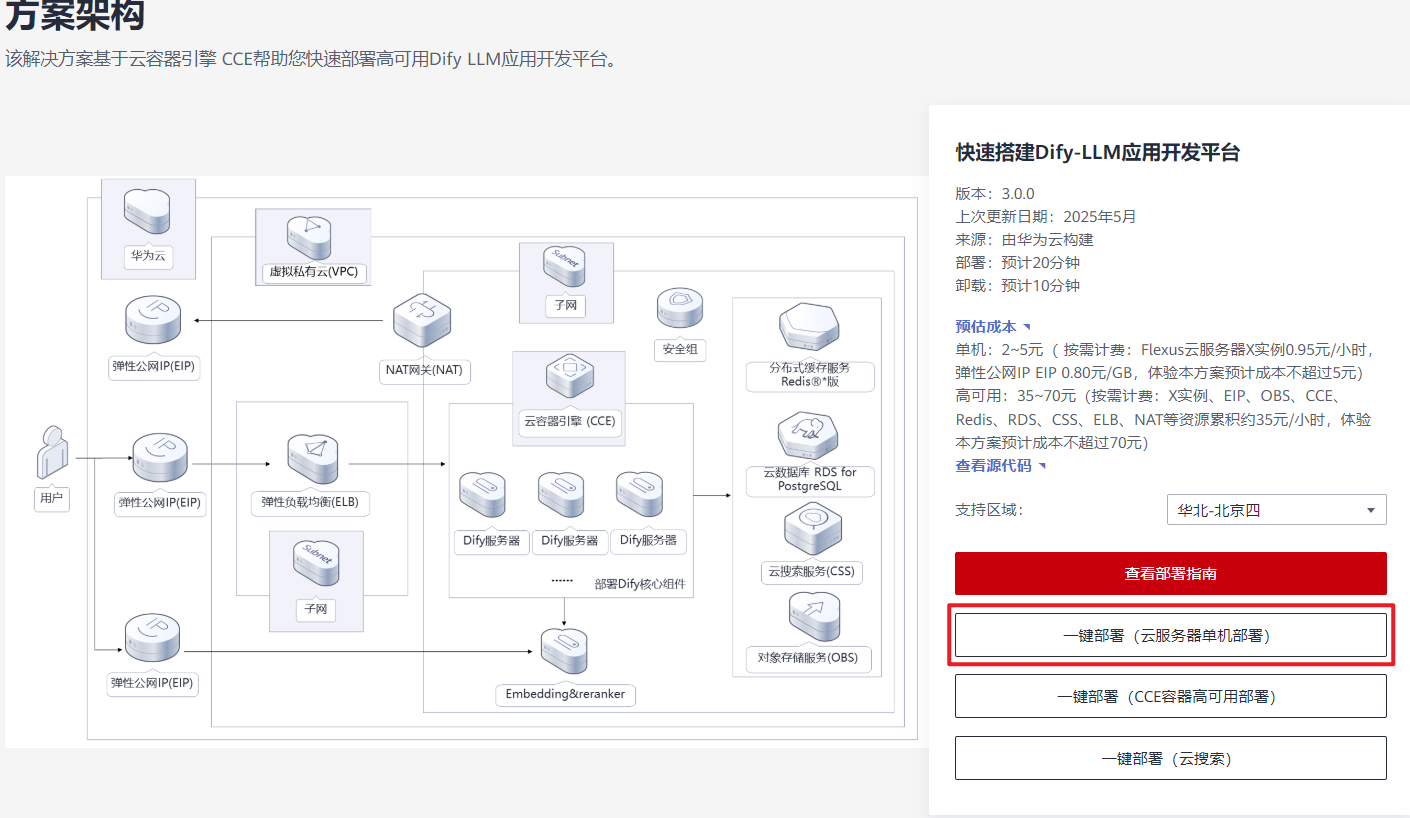Select the 弹性负载均衡(ELB) icon
Screen dimensions: 1410x818
click(x=312, y=460)
